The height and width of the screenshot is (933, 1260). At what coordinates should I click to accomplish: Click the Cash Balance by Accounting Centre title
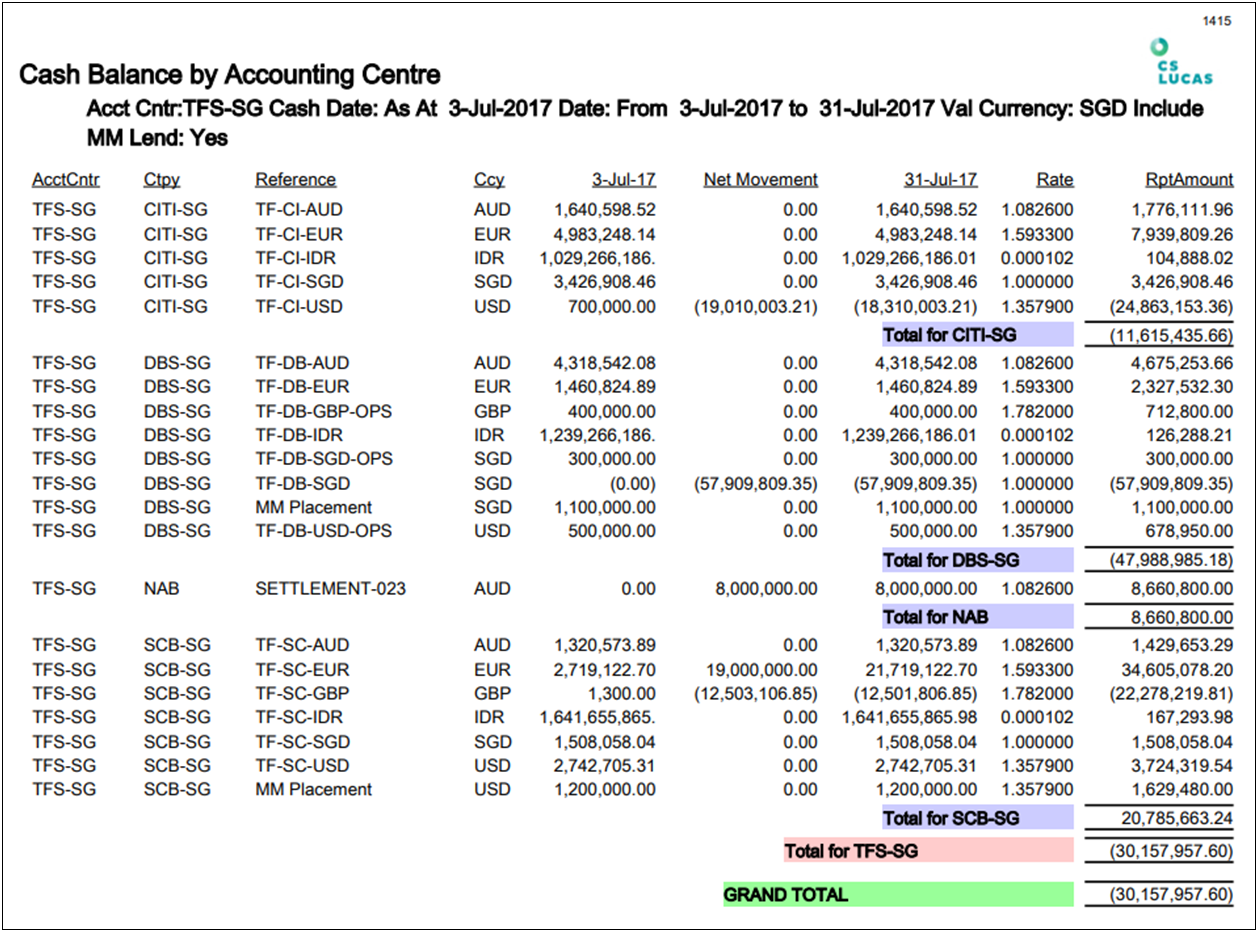pyautogui.click(x=230, y=75)
